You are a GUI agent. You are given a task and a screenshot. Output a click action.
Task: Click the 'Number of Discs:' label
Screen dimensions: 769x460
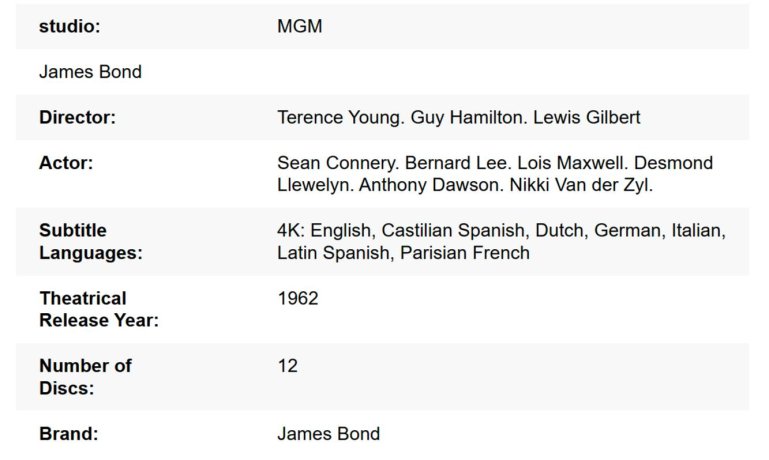85,377
